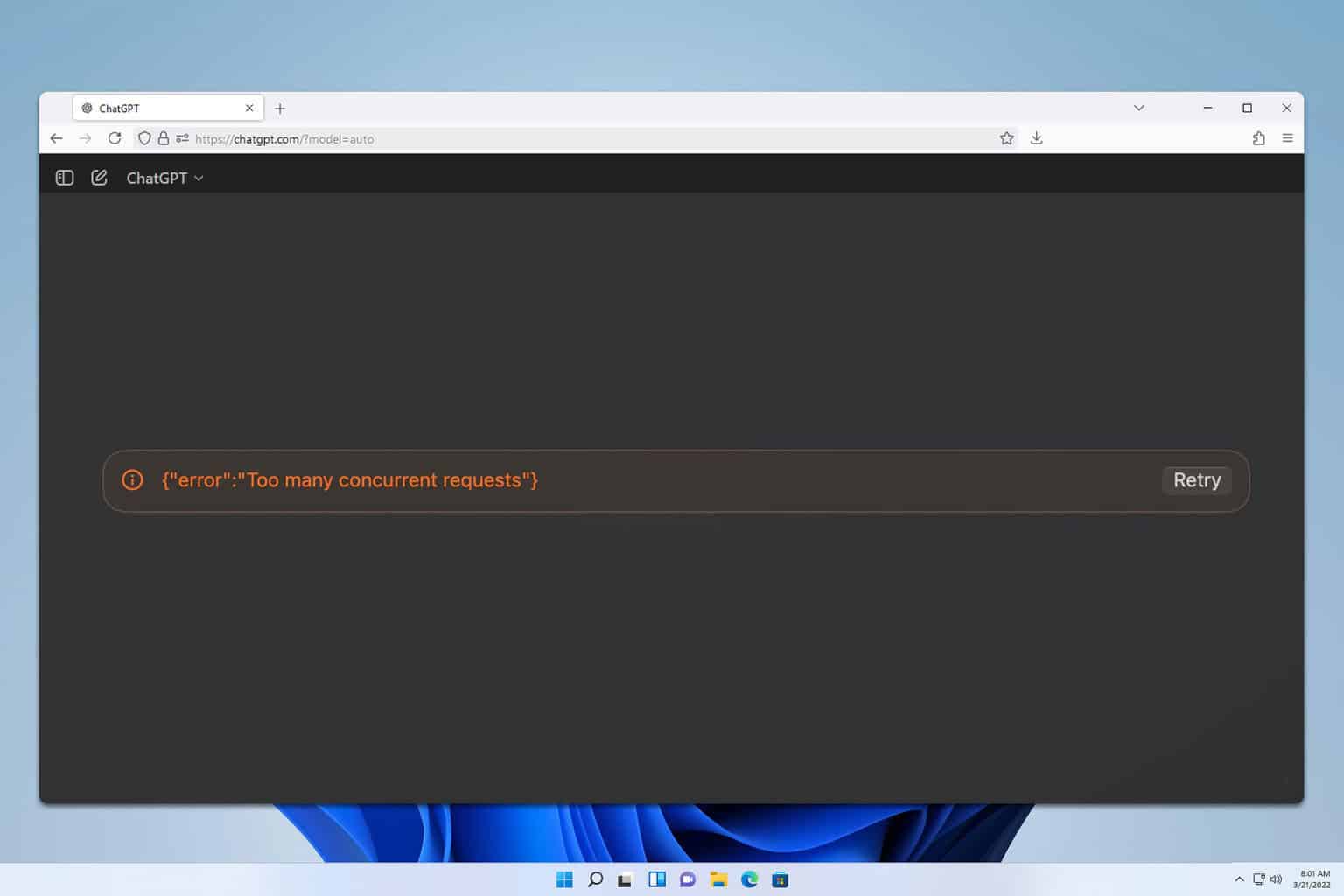Launch Microsoft Edge from the taskbar
1344x896 pixels.
click(750, 879)
